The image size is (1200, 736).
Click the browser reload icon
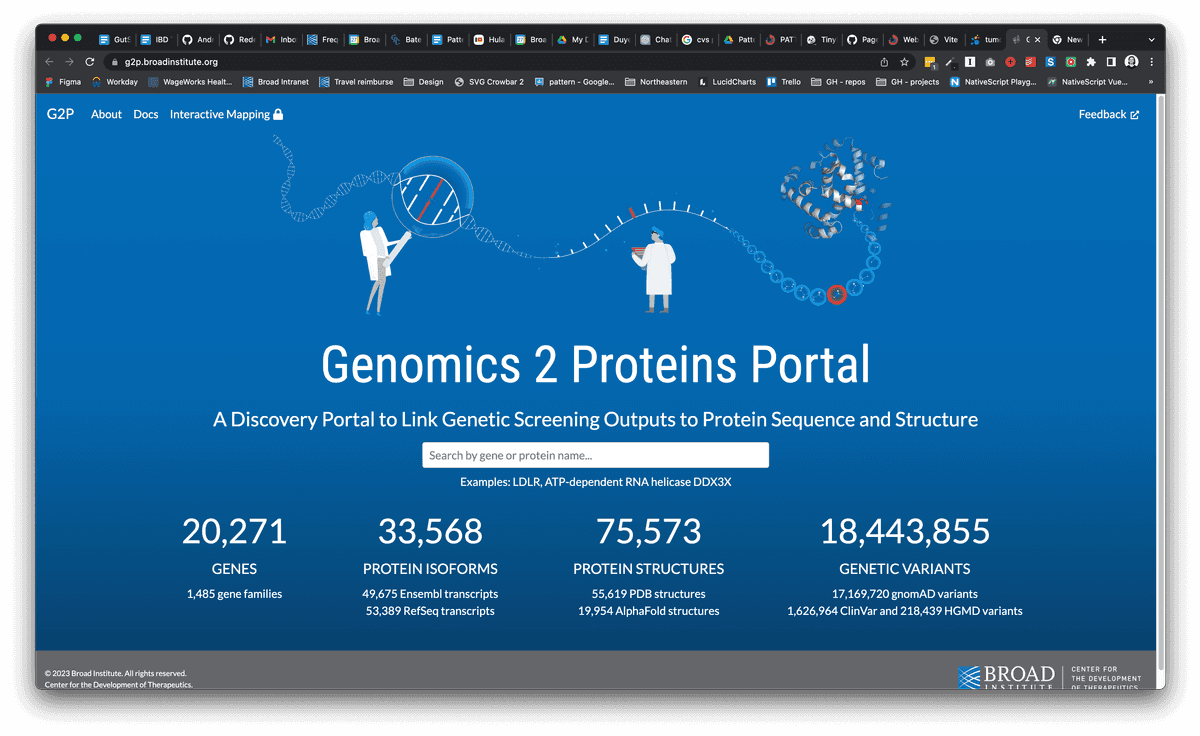(90, 61)
